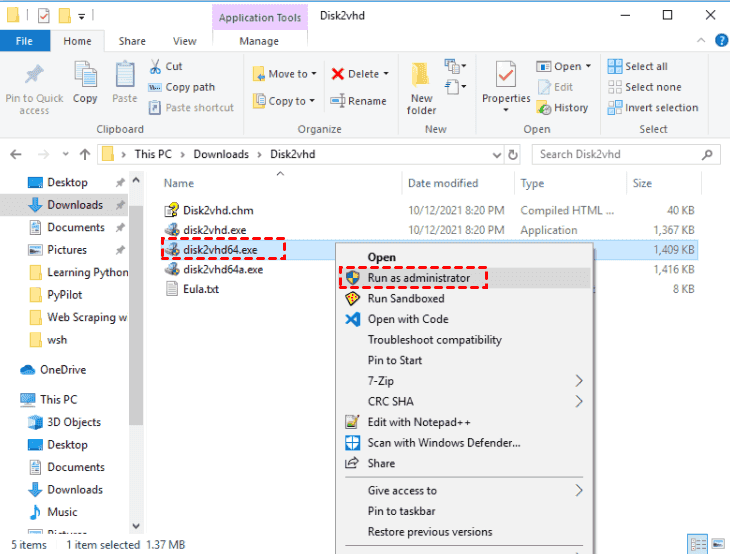Click This PC in the address breadcrumb
Viewport: 730px width, 554px height.
[153, 154]
